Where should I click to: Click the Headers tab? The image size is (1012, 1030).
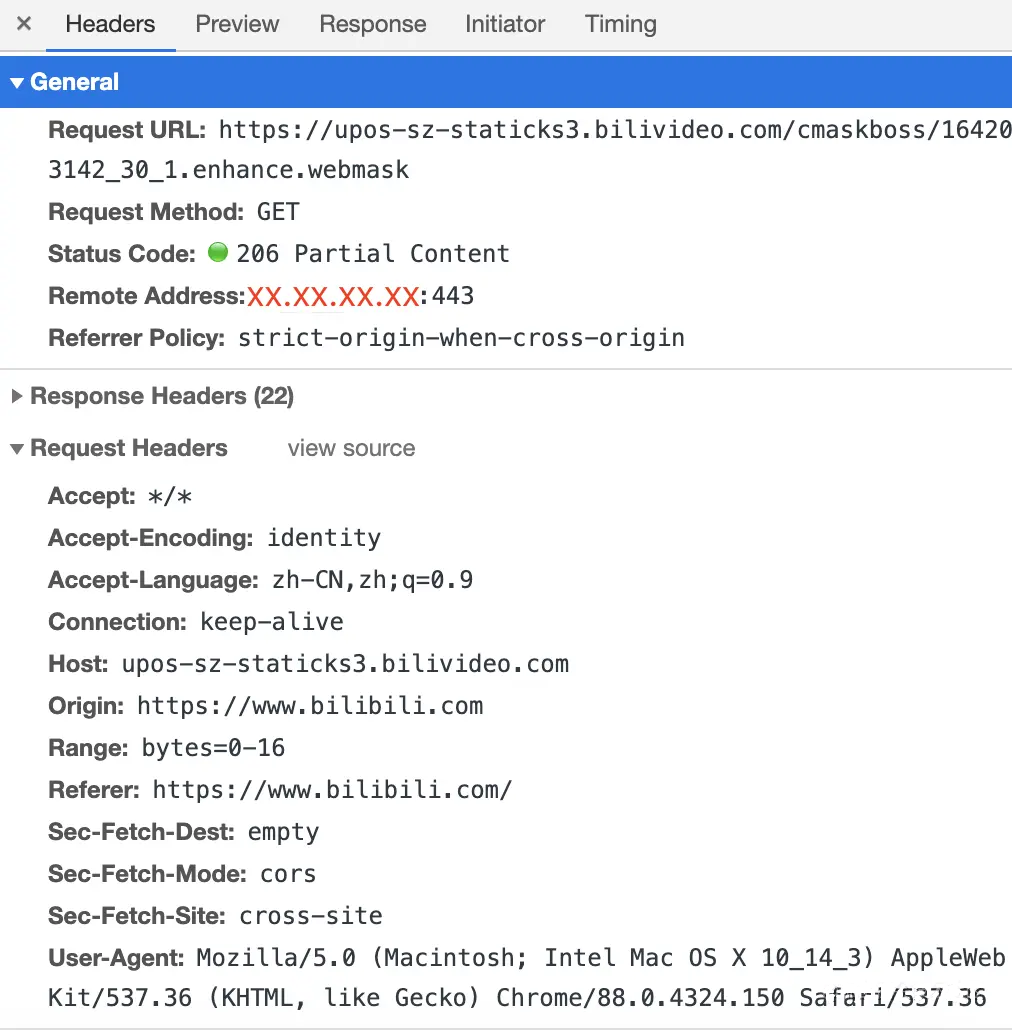[110, 24]
